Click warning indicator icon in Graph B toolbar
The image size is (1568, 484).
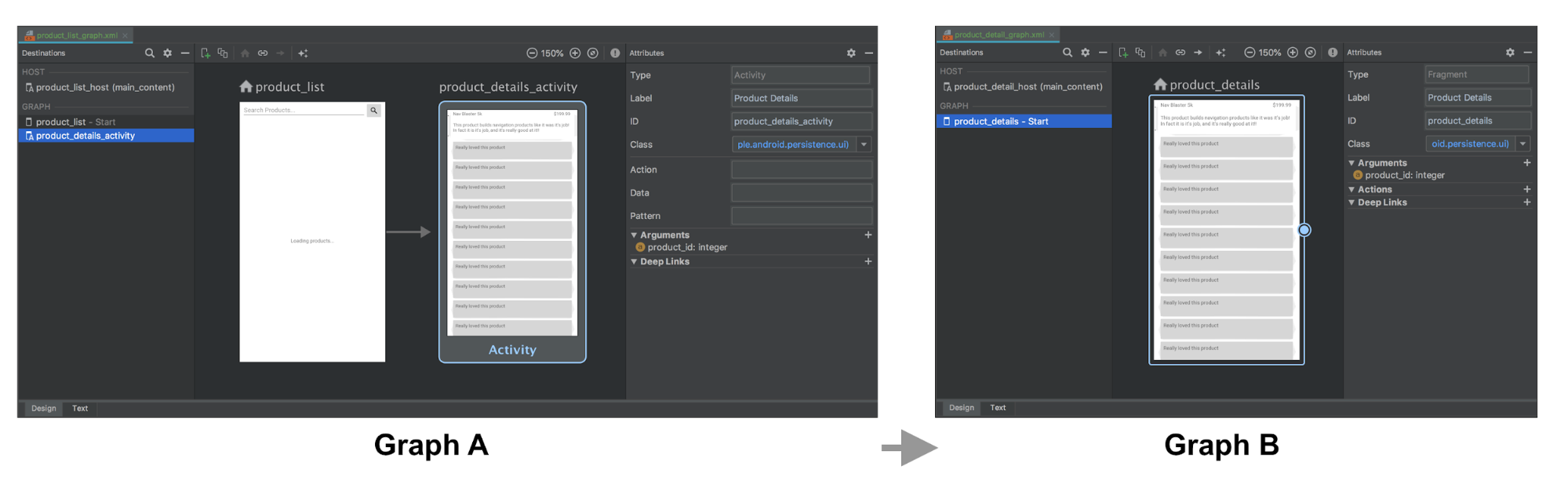point(1333,53)
